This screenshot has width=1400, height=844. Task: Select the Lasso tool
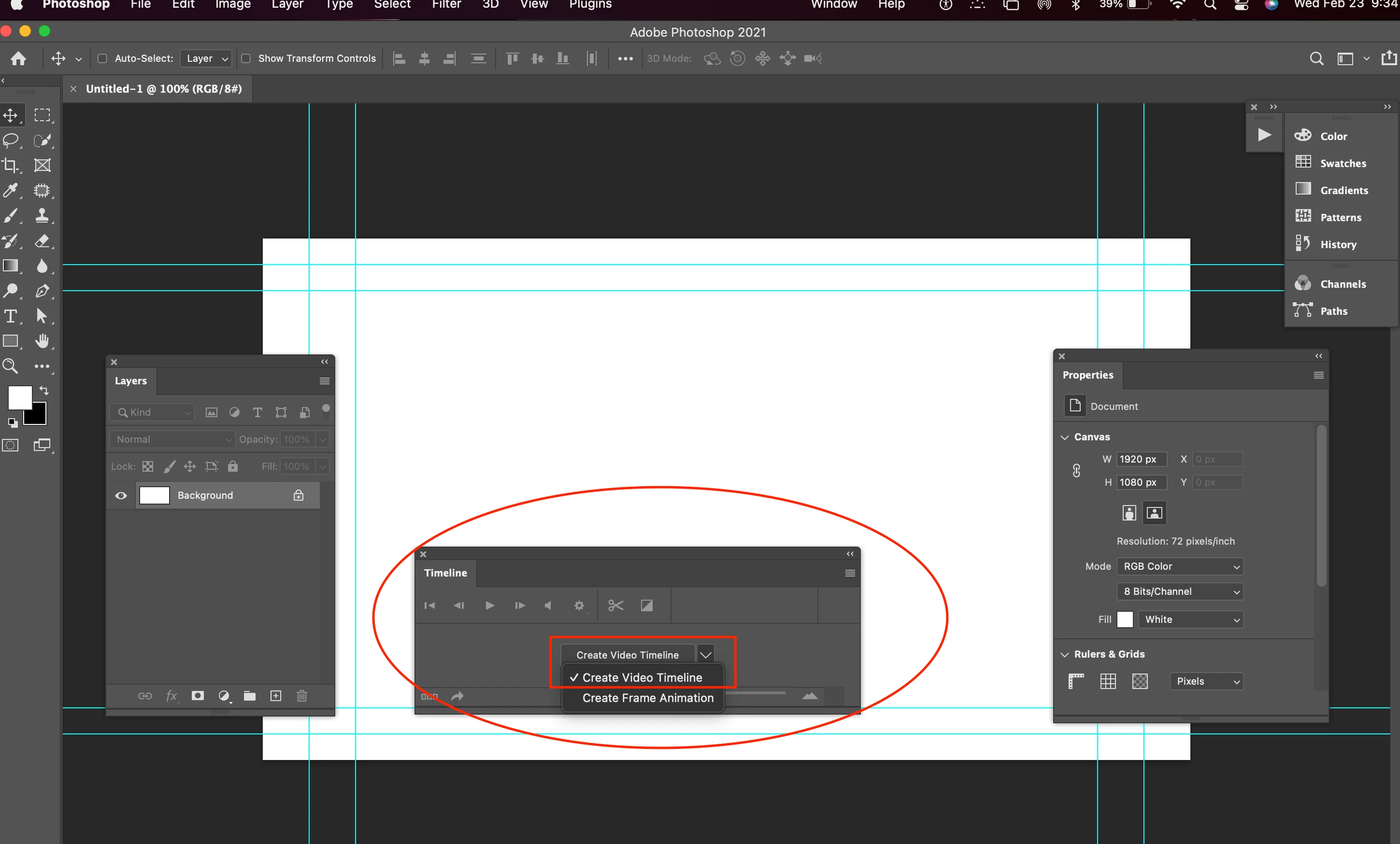tap(11, 140)
